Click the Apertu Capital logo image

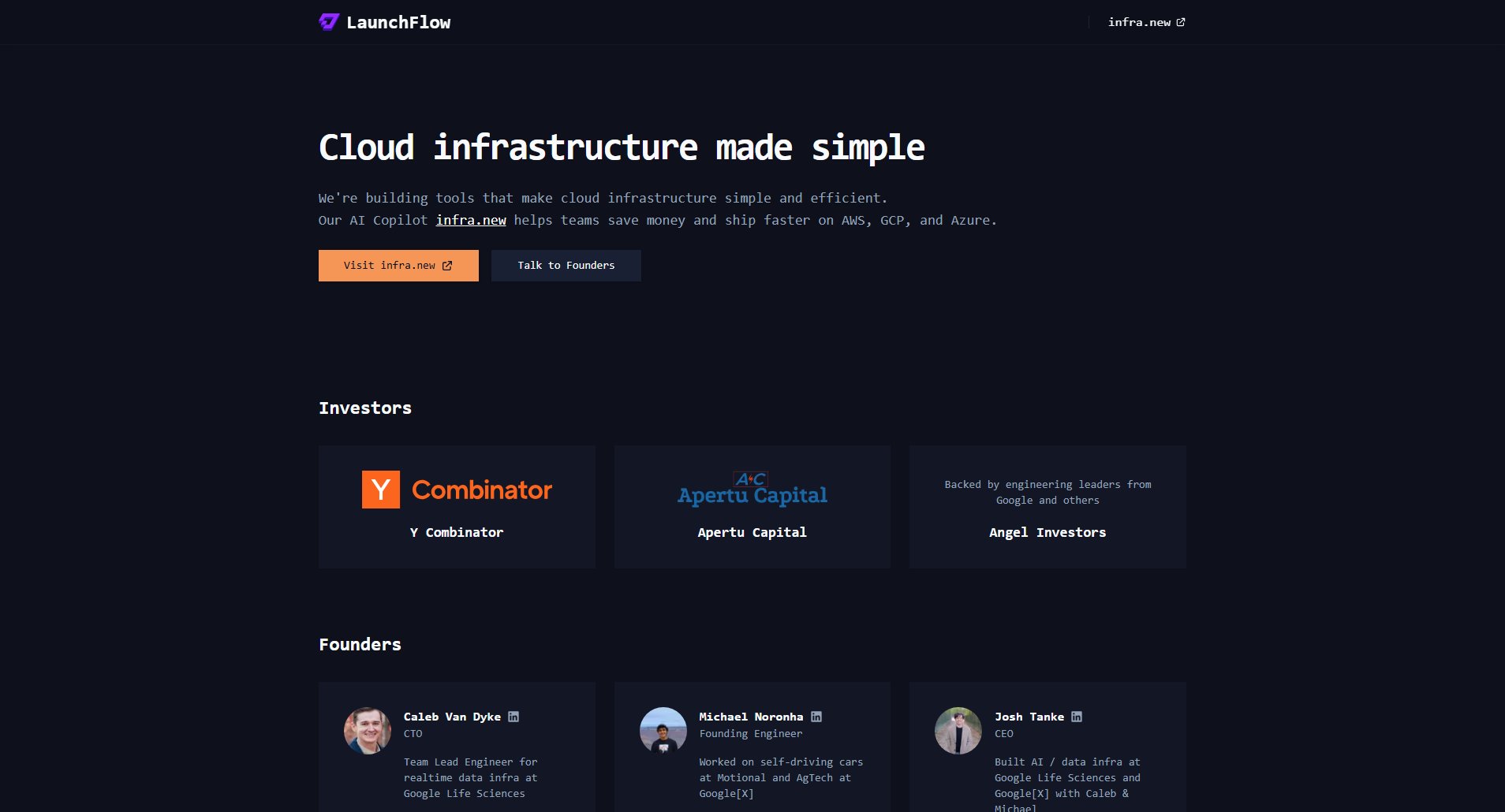752,489
